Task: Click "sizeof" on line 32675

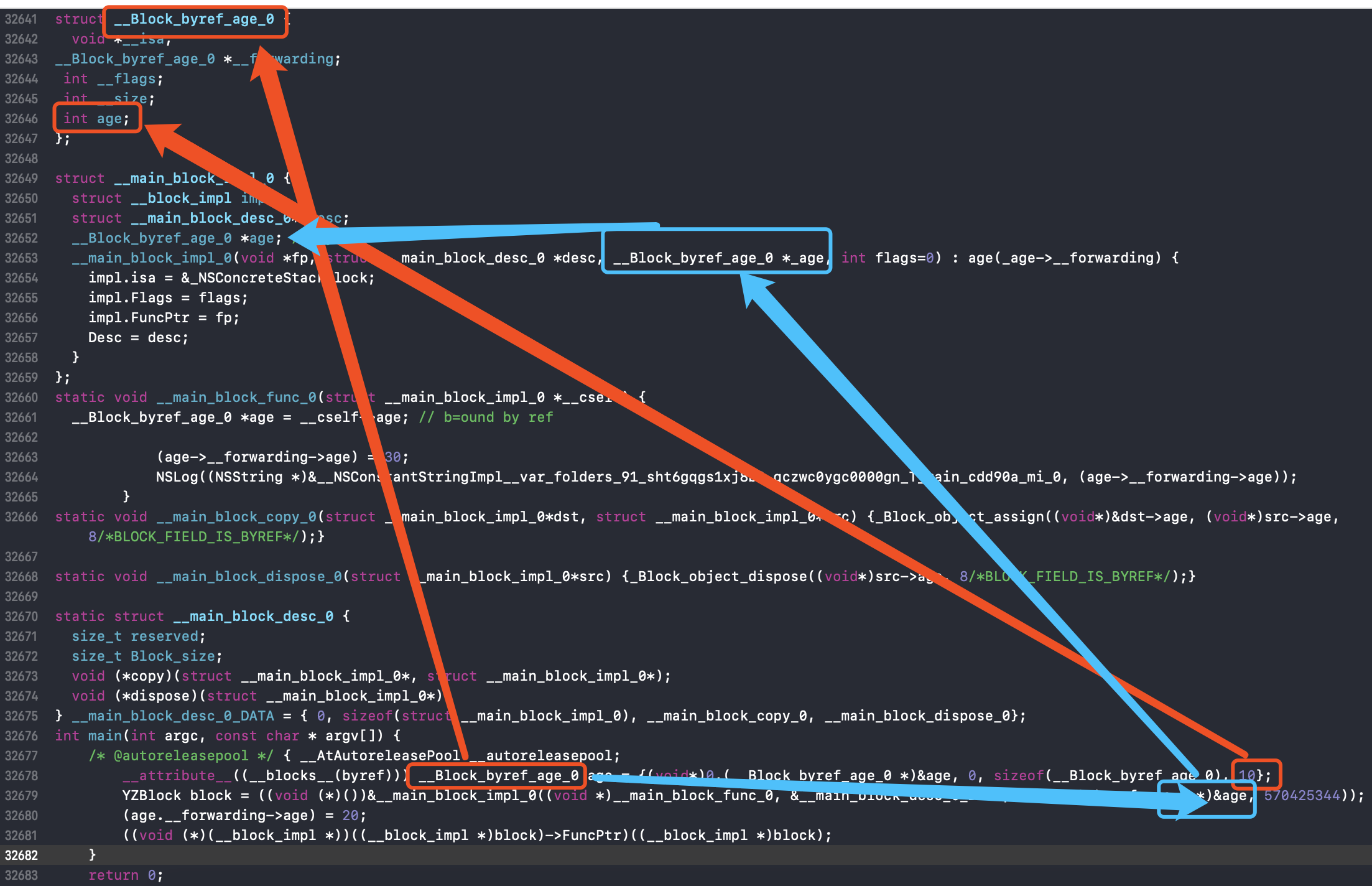Action: (x=367, y=716)
